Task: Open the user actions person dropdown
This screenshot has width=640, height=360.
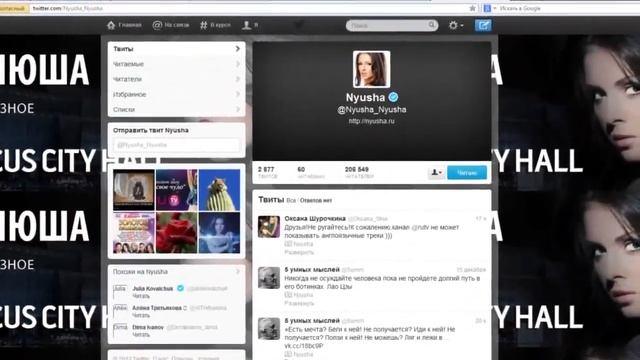Action: (x=436, y=173)
